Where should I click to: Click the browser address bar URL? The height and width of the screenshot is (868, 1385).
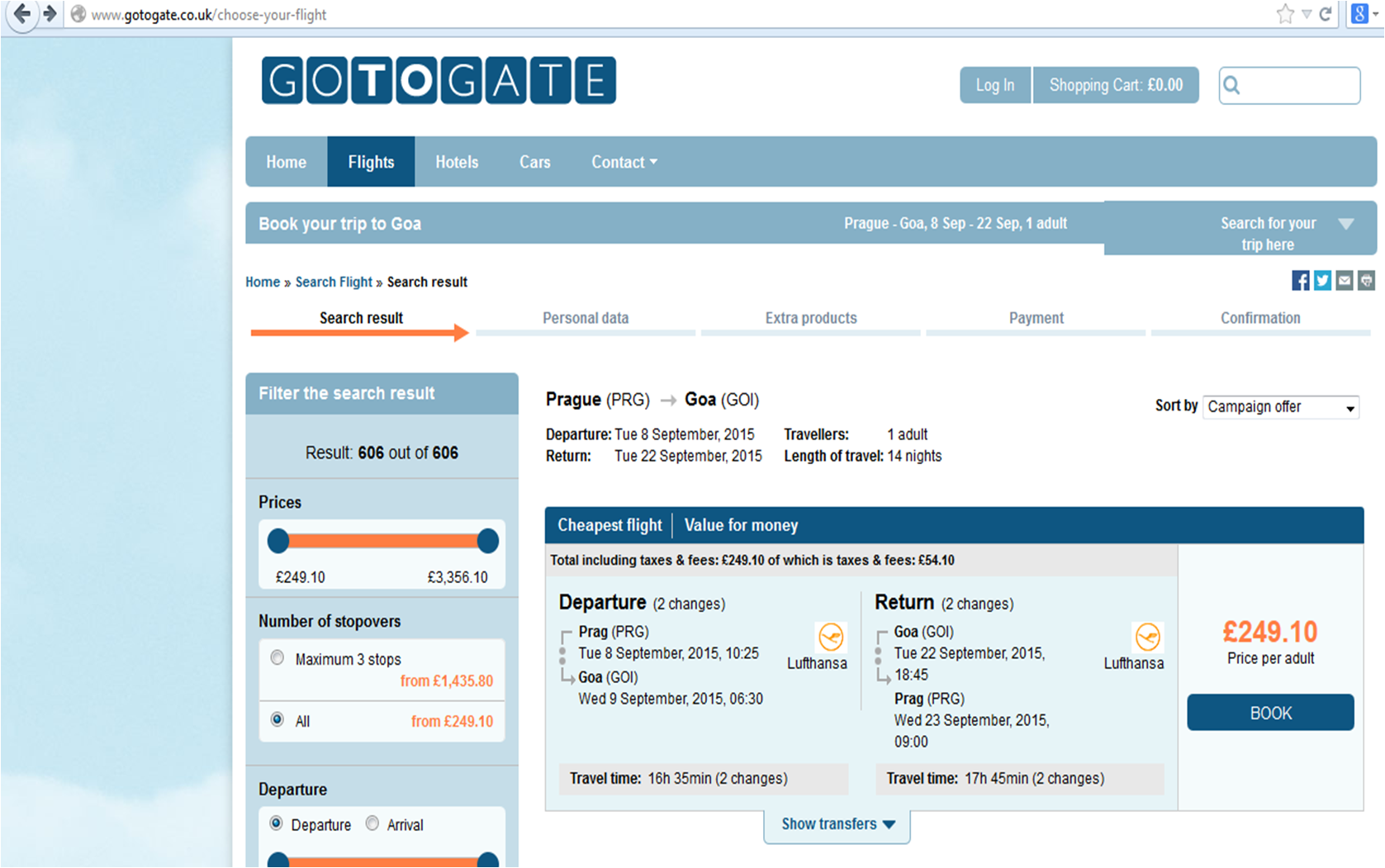[x=209, y=14]
